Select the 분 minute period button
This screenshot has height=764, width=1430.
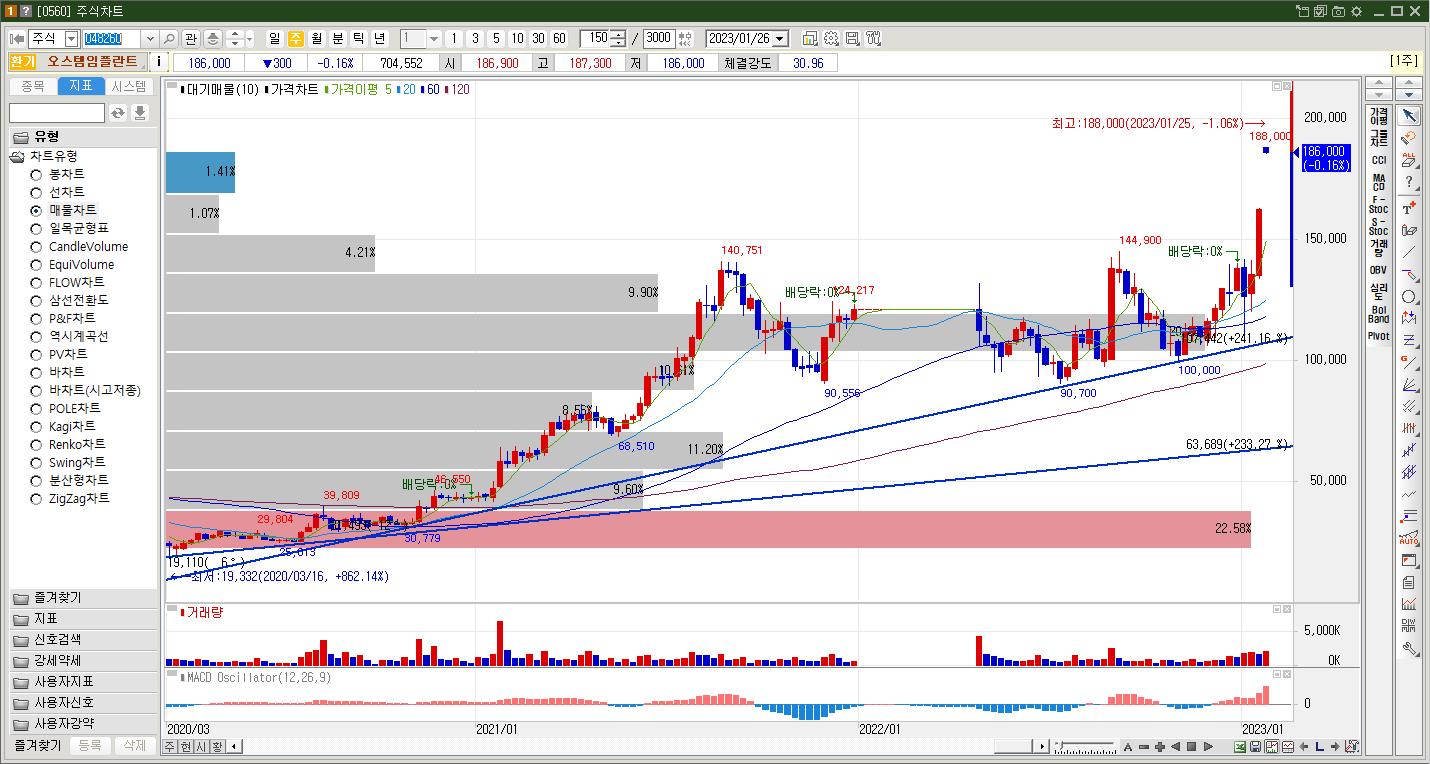coord(337,38)
